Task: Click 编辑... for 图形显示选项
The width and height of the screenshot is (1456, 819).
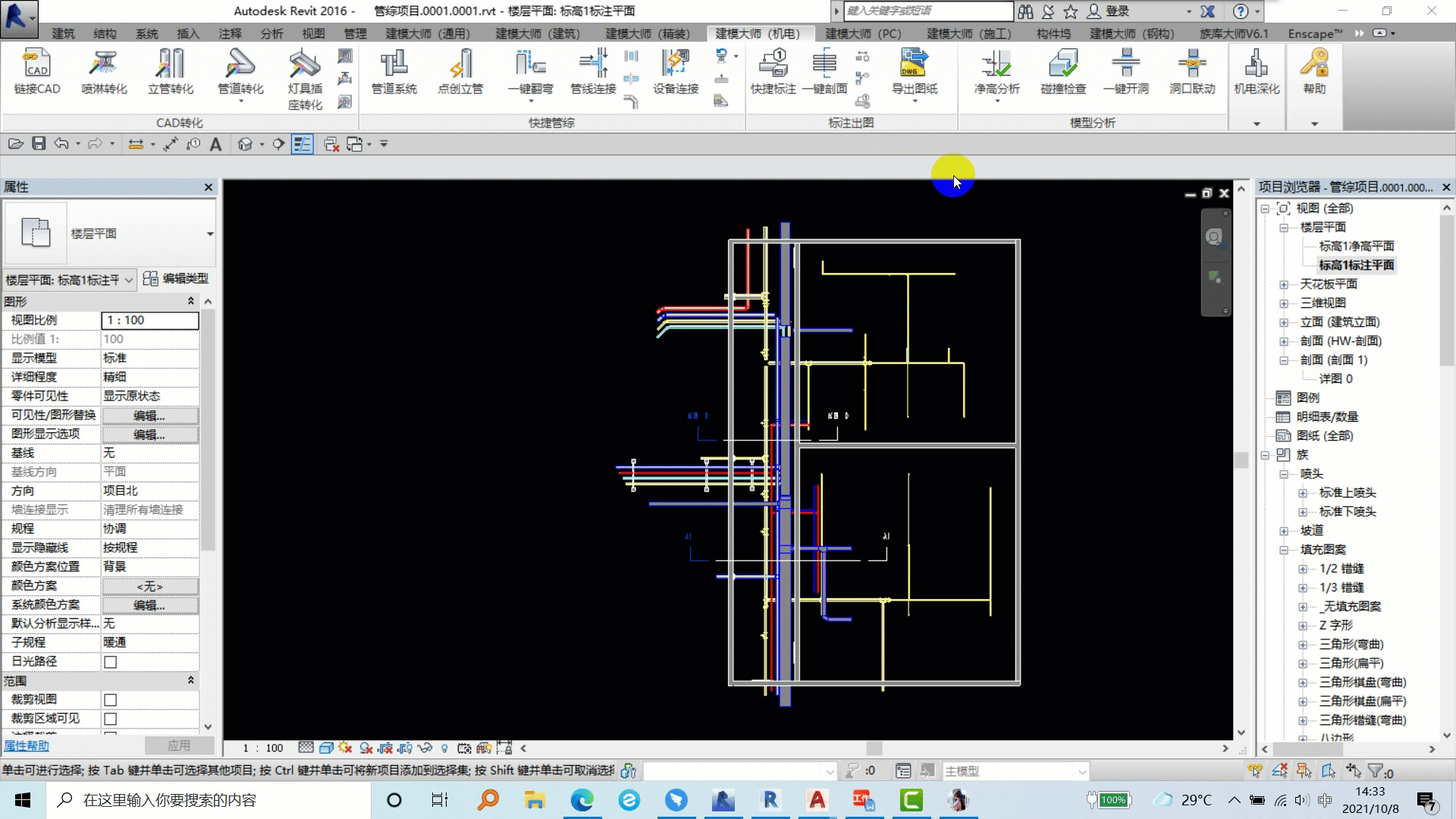Action: pos(149,435)
